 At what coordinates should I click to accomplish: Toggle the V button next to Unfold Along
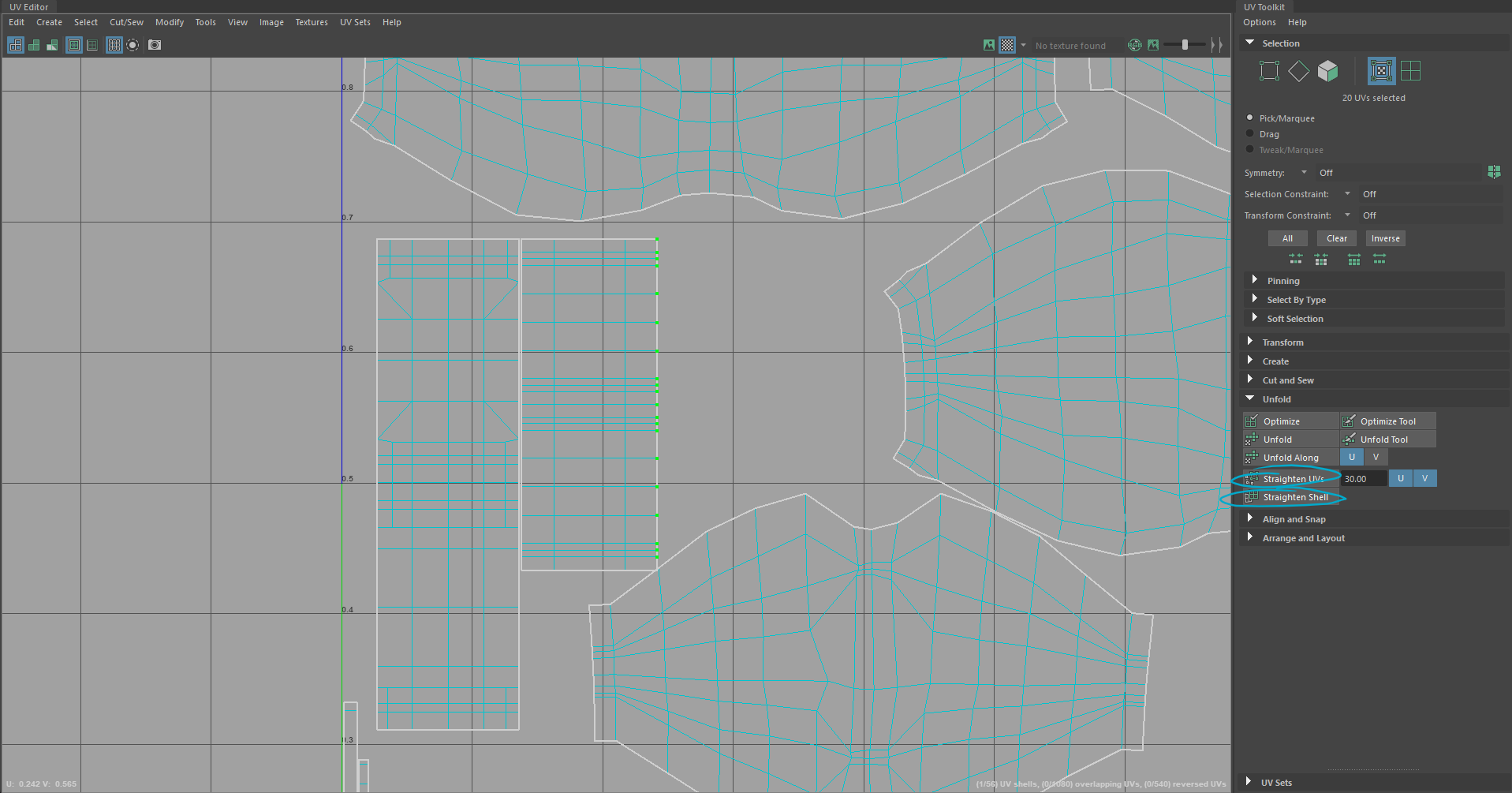(1376, 458)
